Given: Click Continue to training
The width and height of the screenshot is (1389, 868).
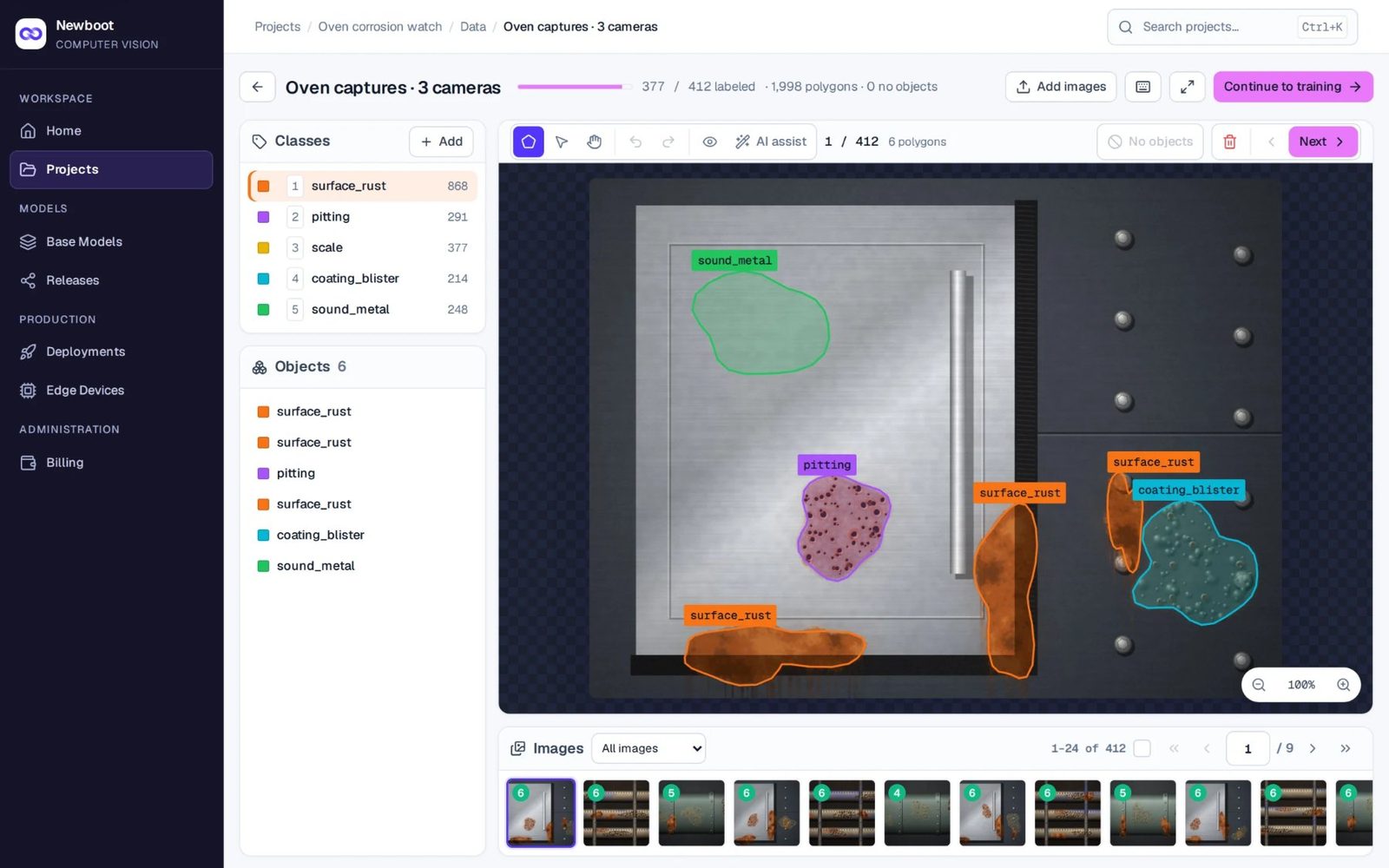Looking at the screenshot, I should [x=1293, y=87].
